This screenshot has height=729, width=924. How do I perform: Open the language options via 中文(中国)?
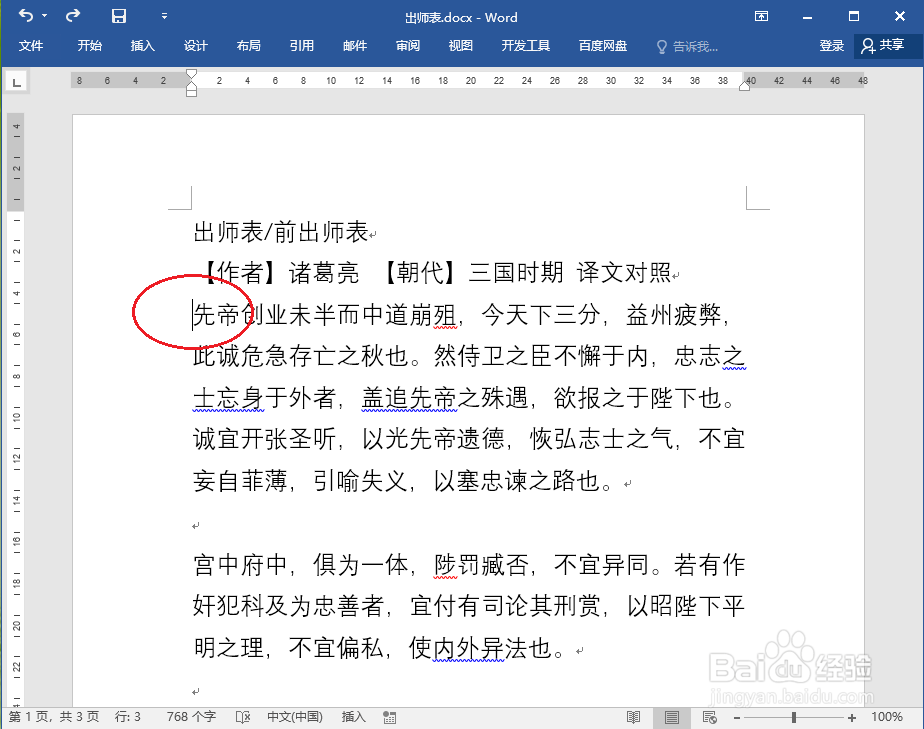point(294,716)
